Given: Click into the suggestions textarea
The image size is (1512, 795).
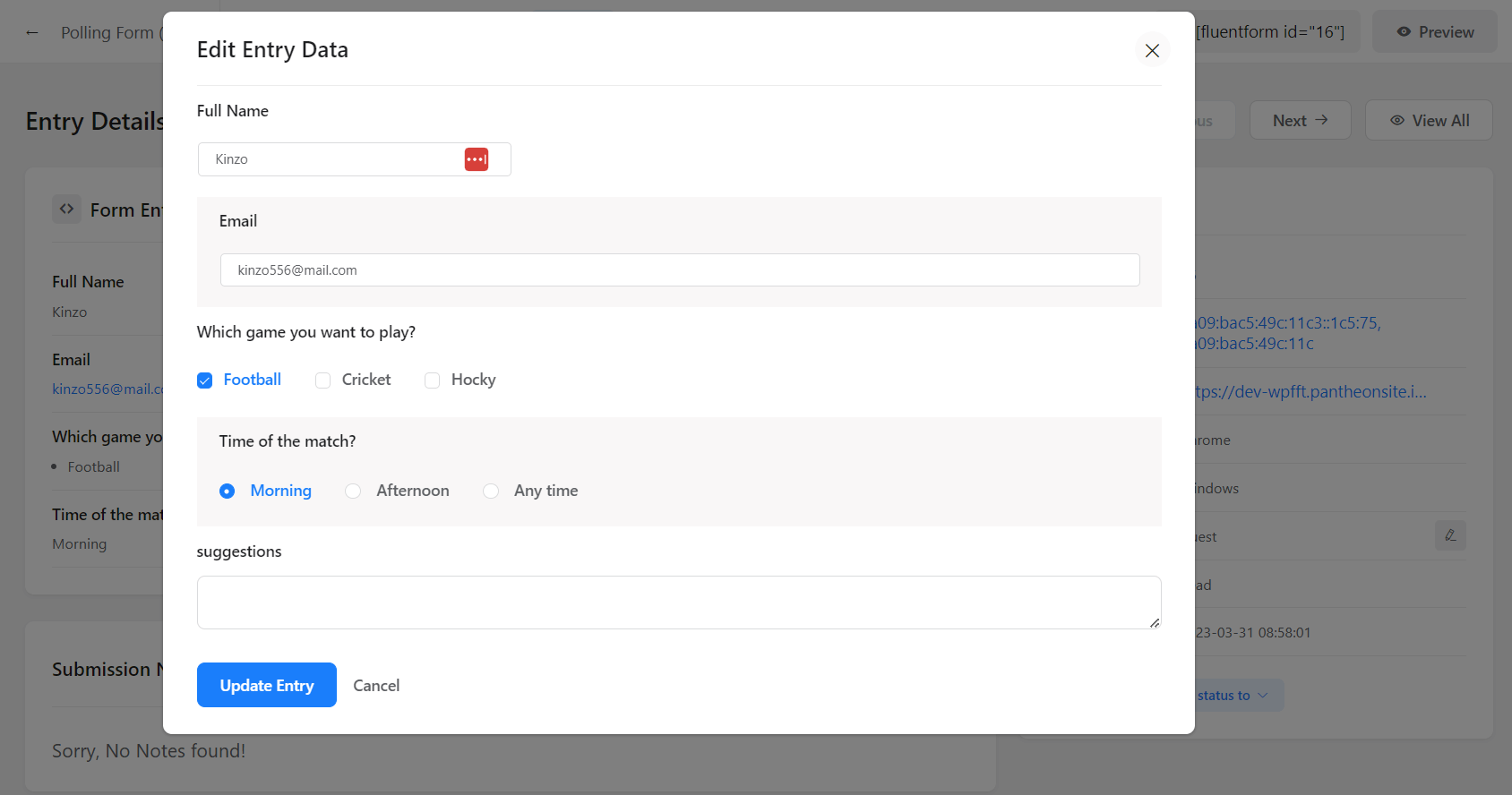Looking at the screenshot, I should tap(678, 602).
